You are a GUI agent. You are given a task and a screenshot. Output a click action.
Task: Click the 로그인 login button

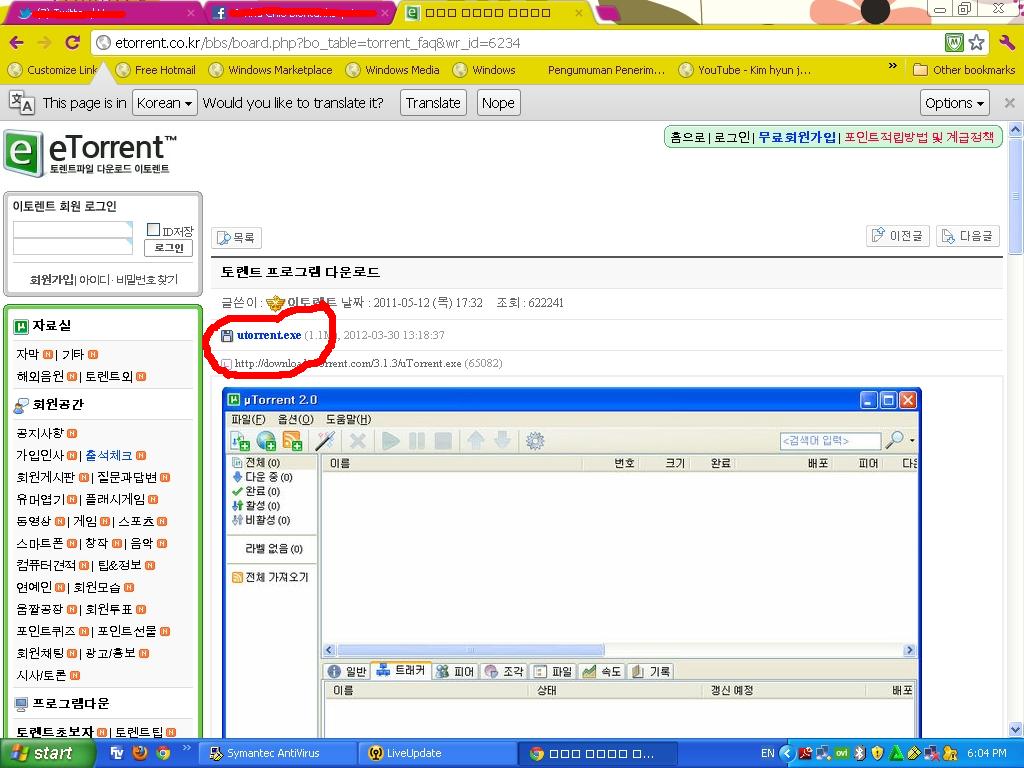[x=168, y=248]
